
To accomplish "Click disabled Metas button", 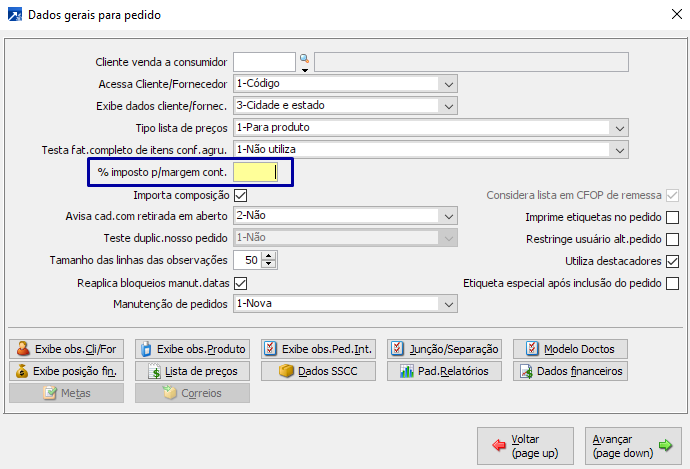I will click(x=66, y=393).
